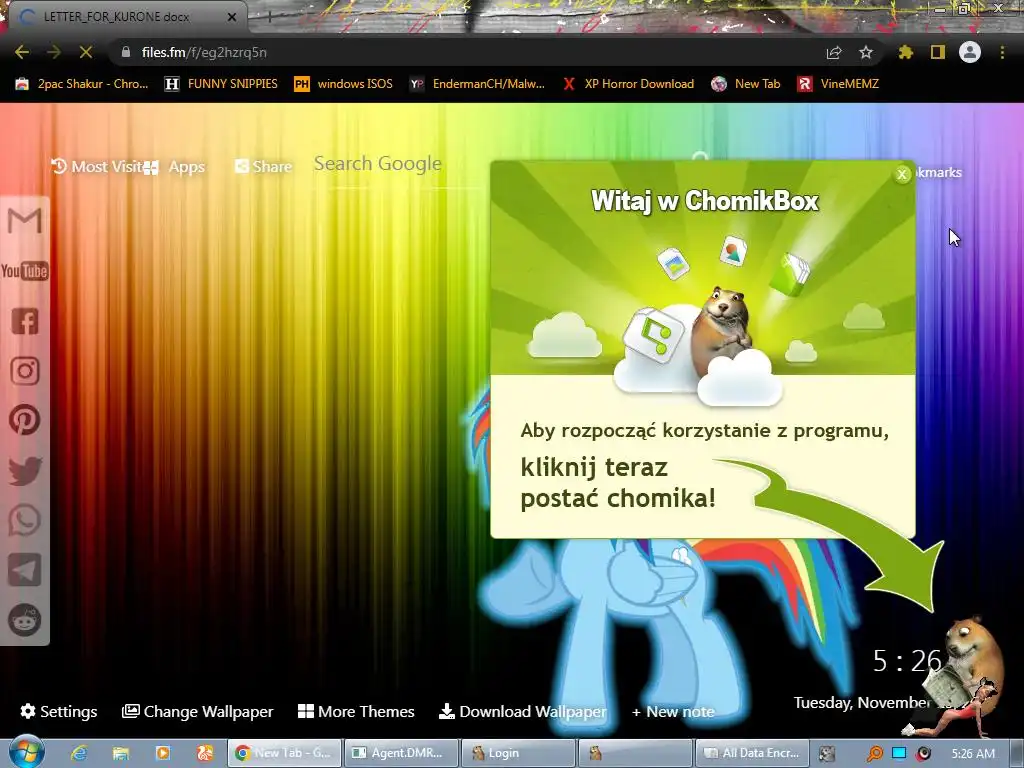Toggle the side panel icon
The image size is (1024, 768).
tap(938, 52)
